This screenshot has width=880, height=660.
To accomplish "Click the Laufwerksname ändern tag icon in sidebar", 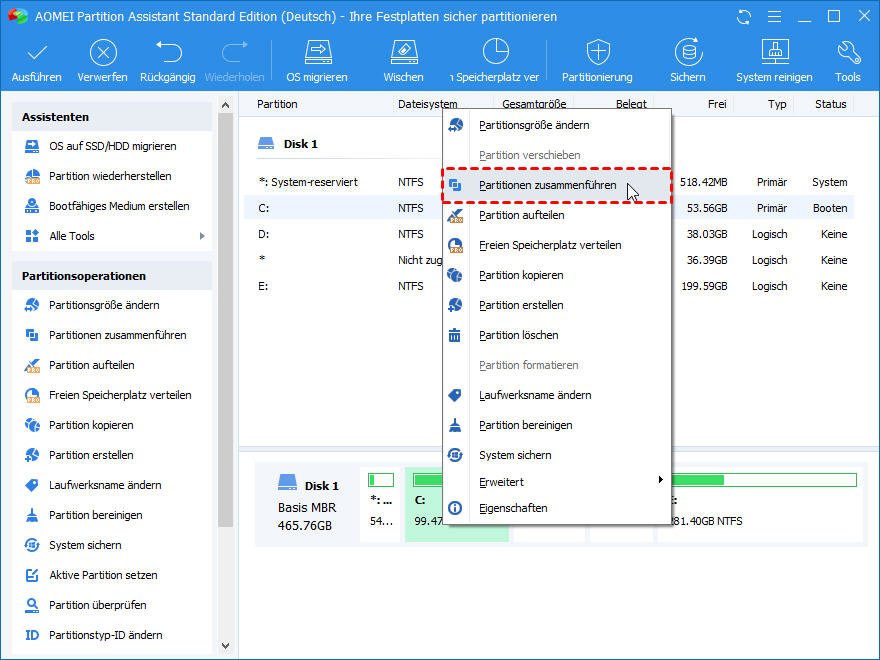I will click(32, 485).
